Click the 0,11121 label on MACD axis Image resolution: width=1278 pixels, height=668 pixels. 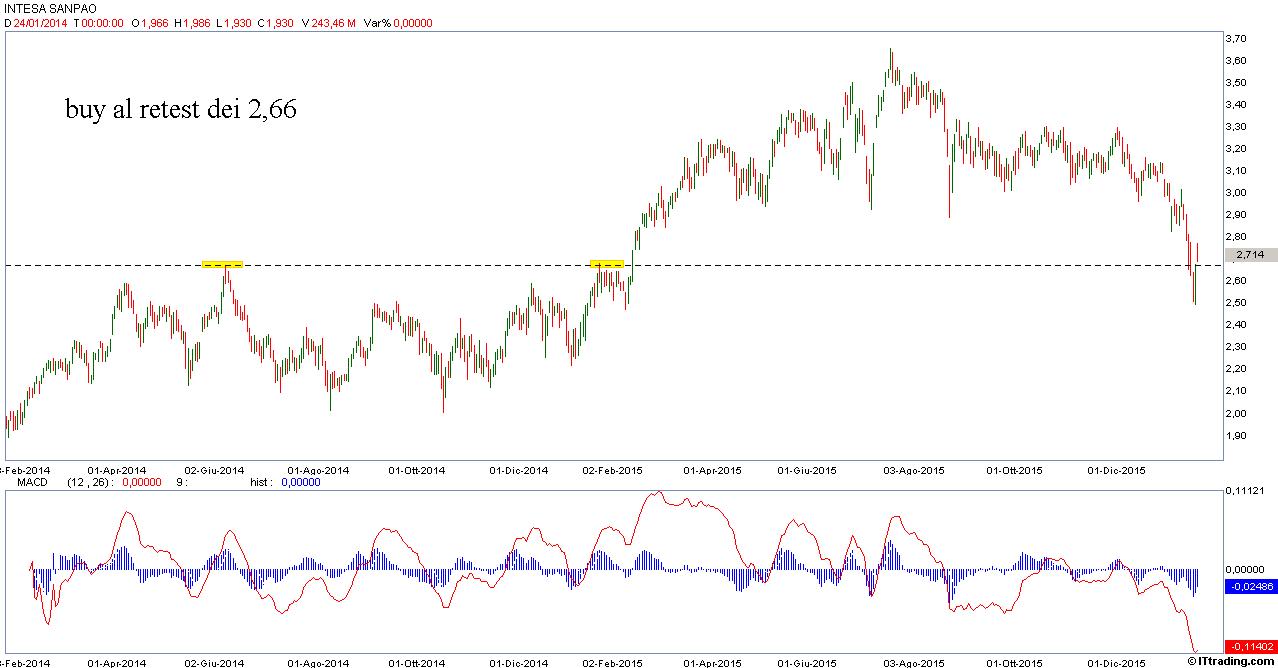tap(1244, 491)
